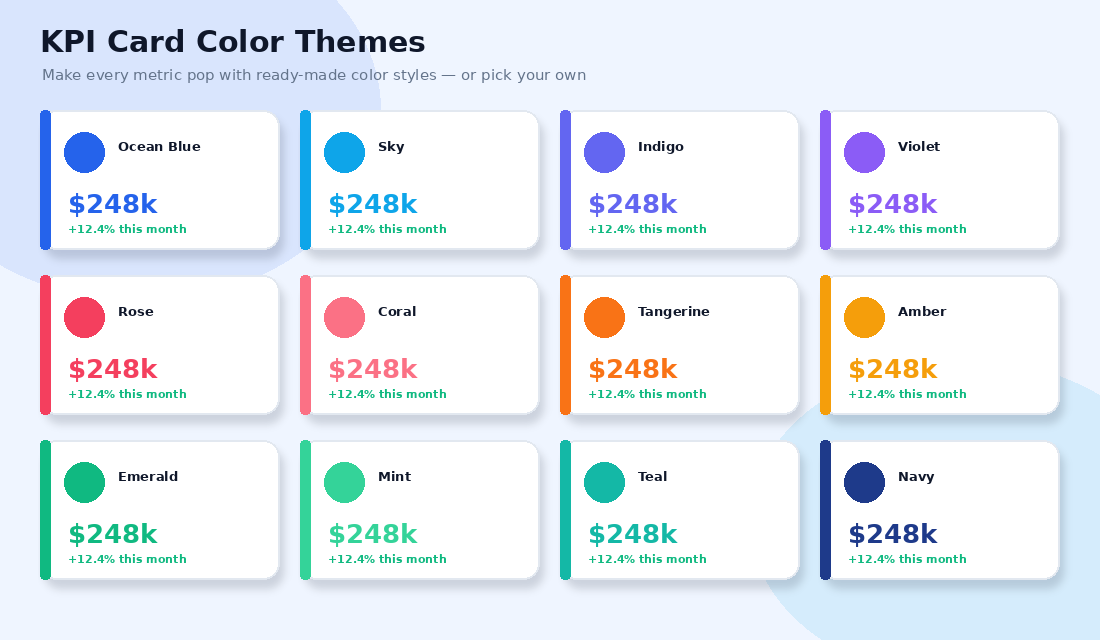The height and width of the screenshot is (640, 1100).
Task: Click the $248k value on Amber card
Action: [892, 369]
